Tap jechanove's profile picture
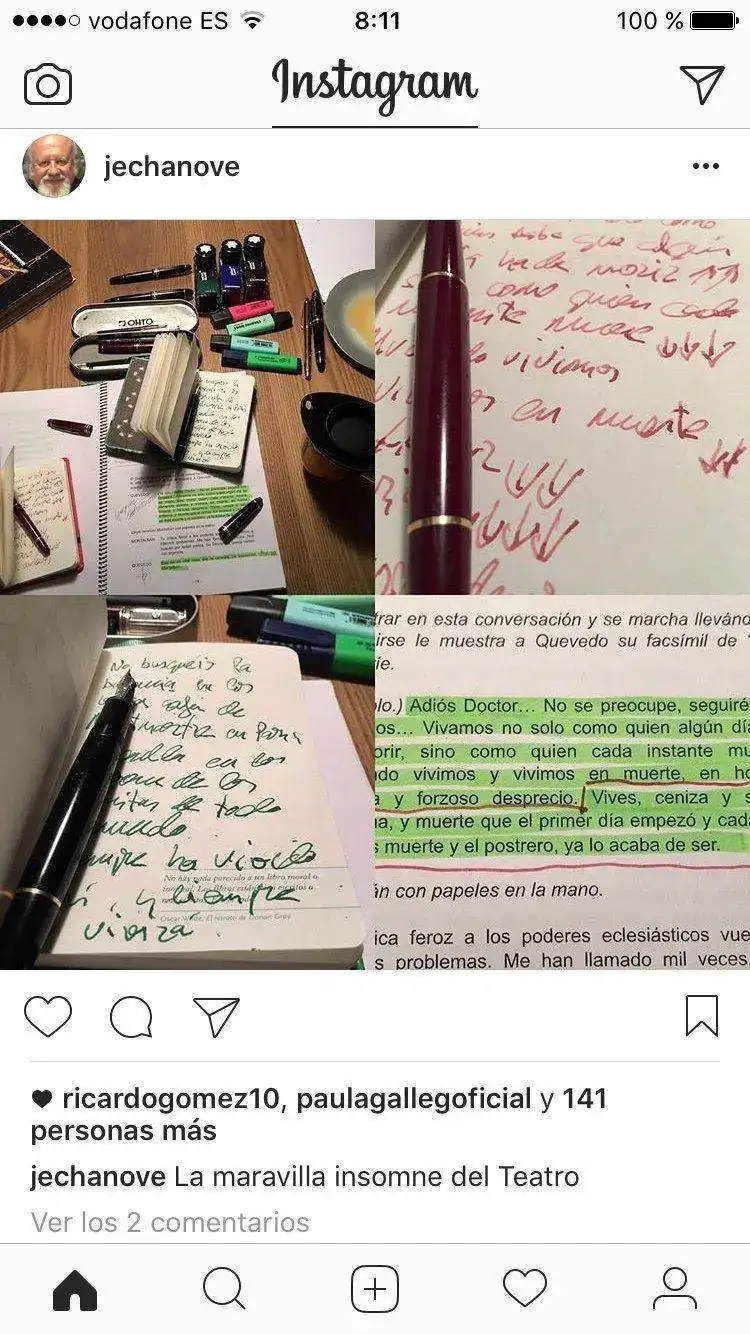Screen dimensions: 750x1334 pyautogui.click(x=54, y=166)
